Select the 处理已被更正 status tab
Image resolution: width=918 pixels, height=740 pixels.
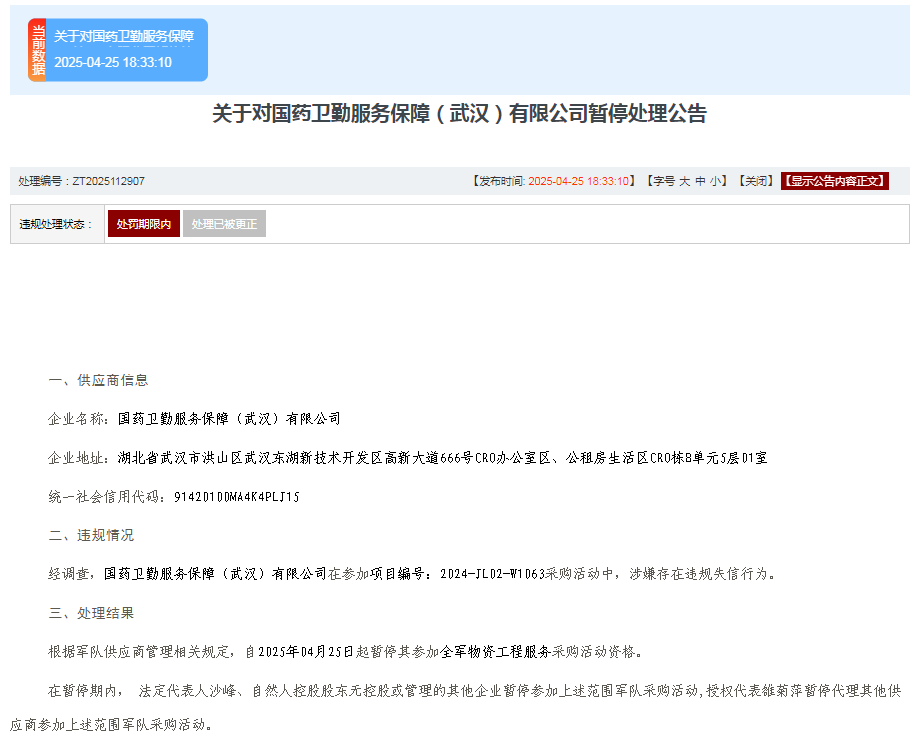click(x=224, y=224)
